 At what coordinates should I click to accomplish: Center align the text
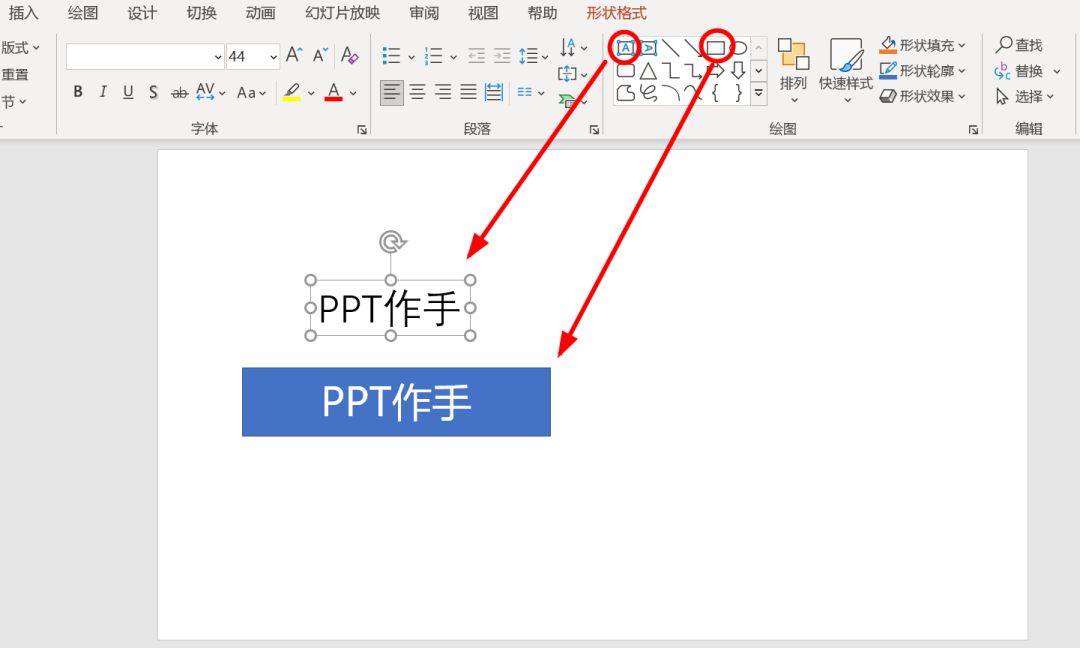click(417, 92)
